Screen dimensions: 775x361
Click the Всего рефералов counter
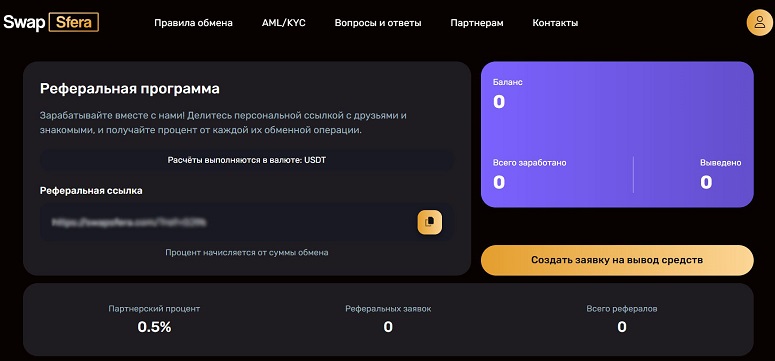(x=622, y=327)
